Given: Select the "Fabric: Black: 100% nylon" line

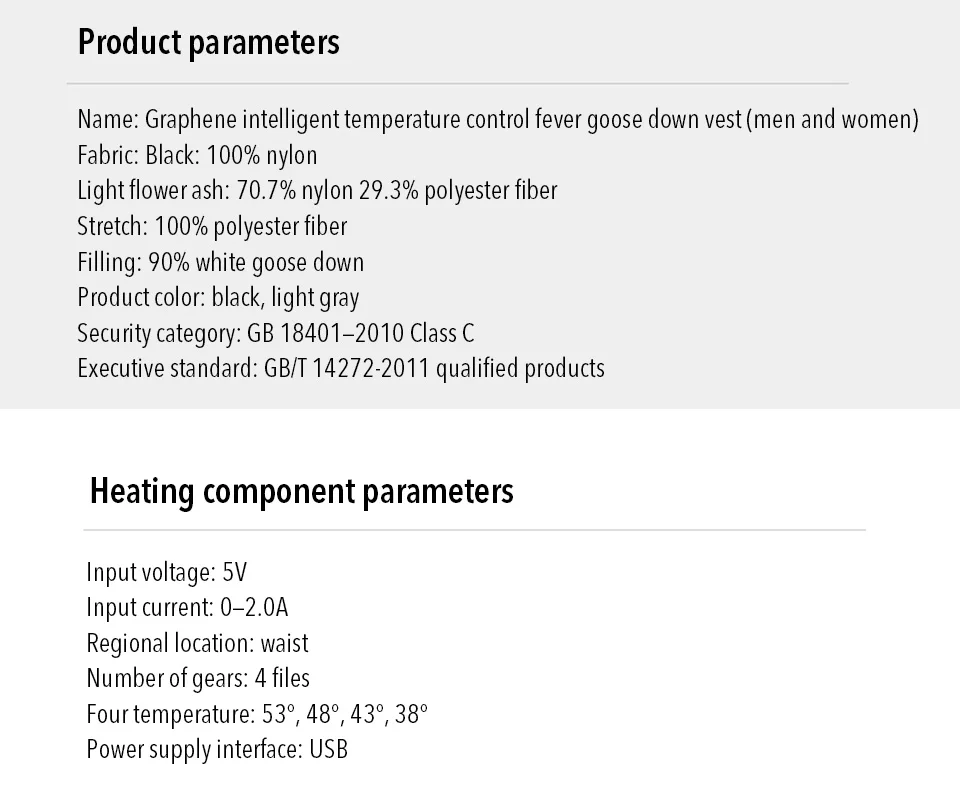Looking at the screenshot, I should coord(197,155).
